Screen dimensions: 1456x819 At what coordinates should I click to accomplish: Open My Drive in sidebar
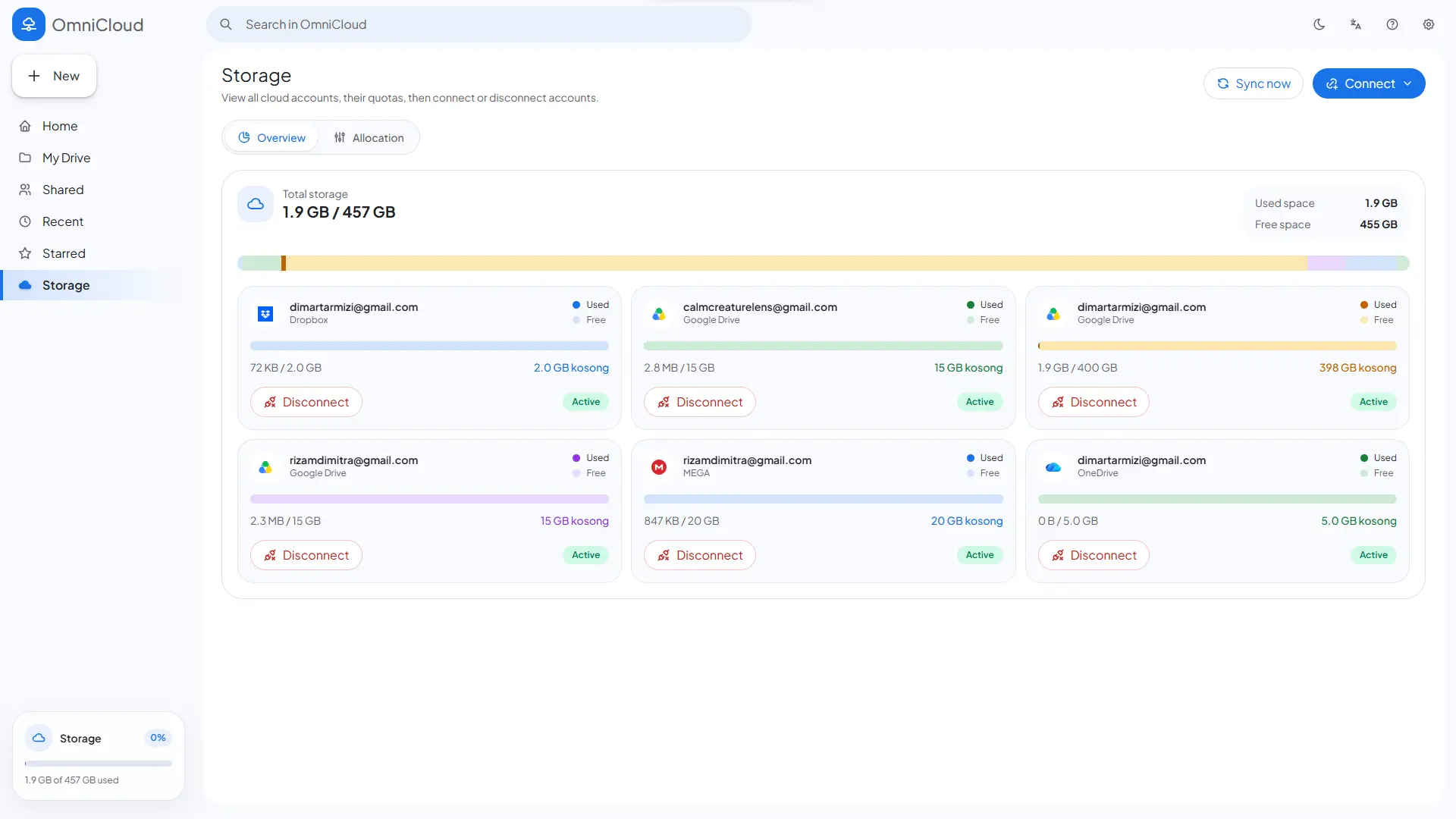[79, 158]
